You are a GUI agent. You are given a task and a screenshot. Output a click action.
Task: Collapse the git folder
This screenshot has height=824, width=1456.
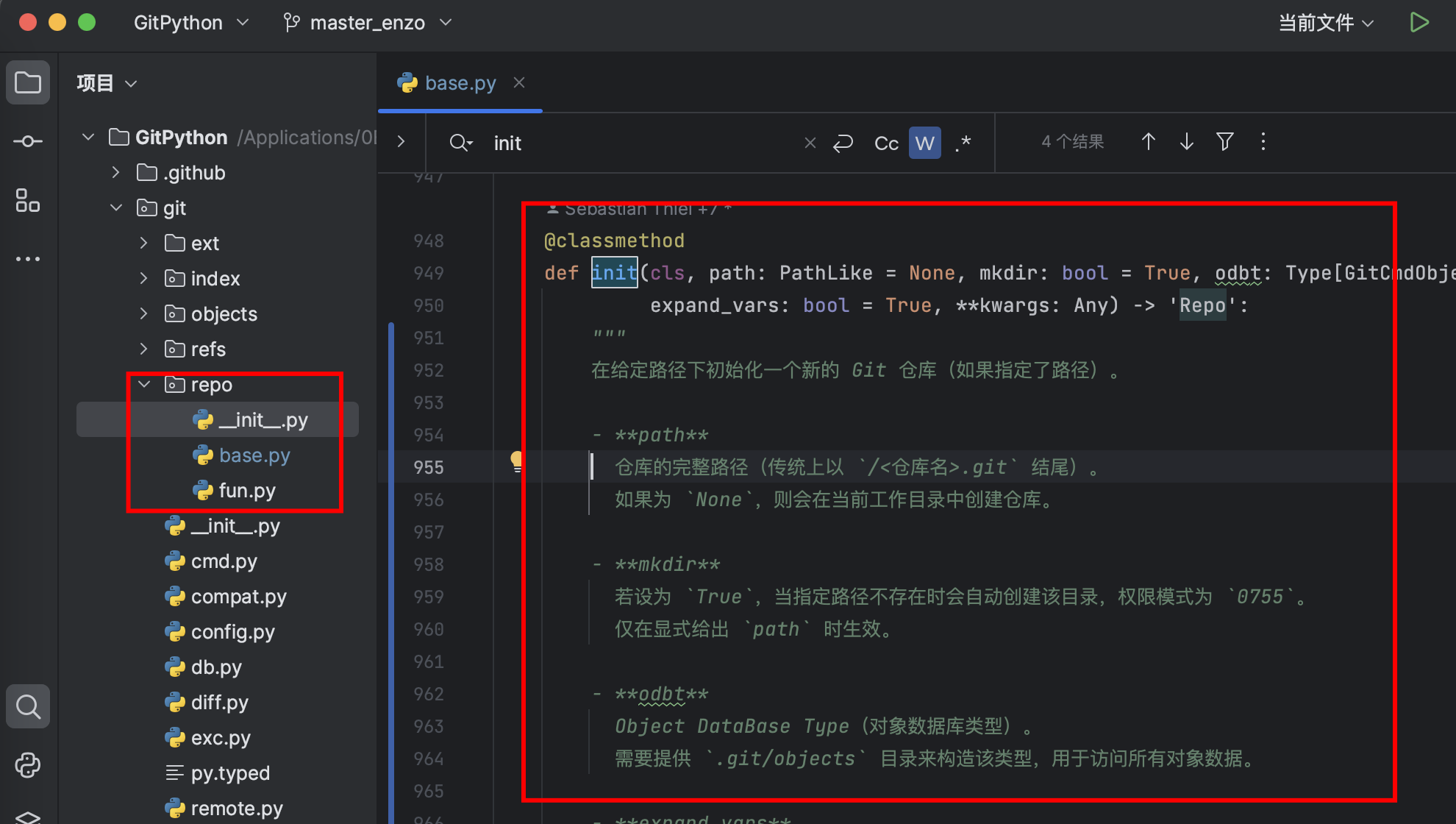coord(115,208)
